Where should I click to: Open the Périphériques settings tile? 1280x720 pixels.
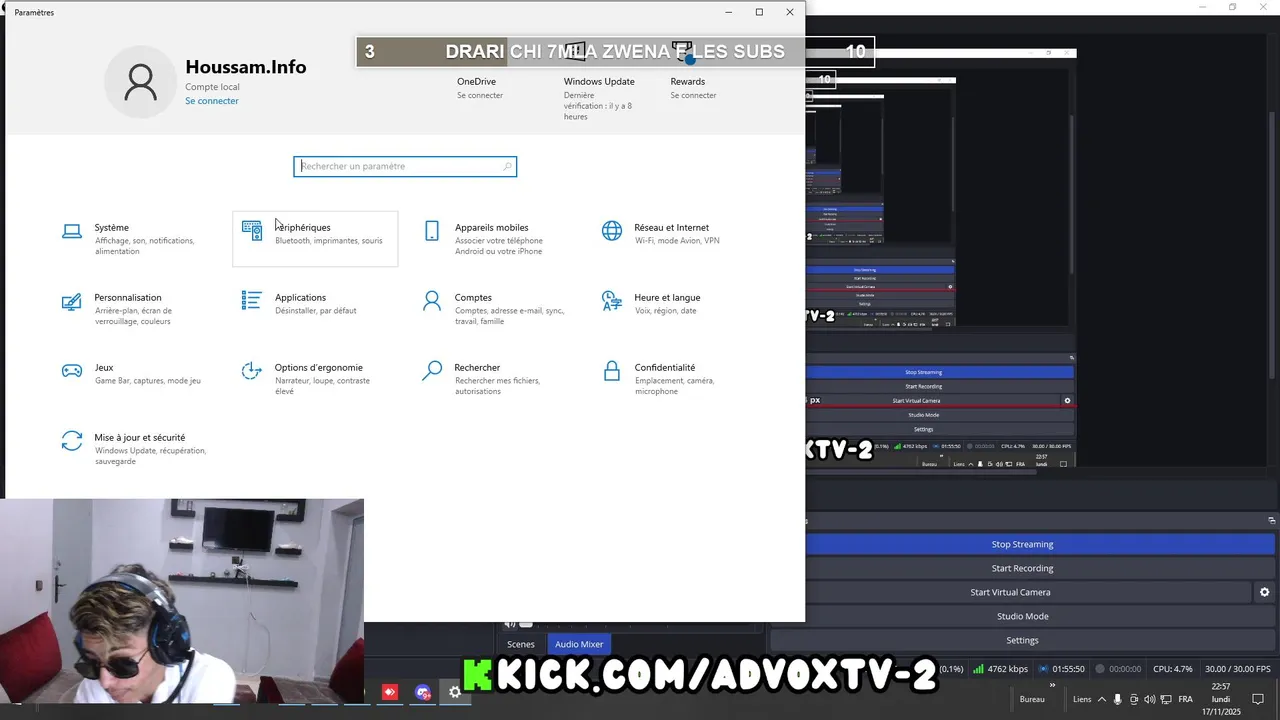(315, 239)
